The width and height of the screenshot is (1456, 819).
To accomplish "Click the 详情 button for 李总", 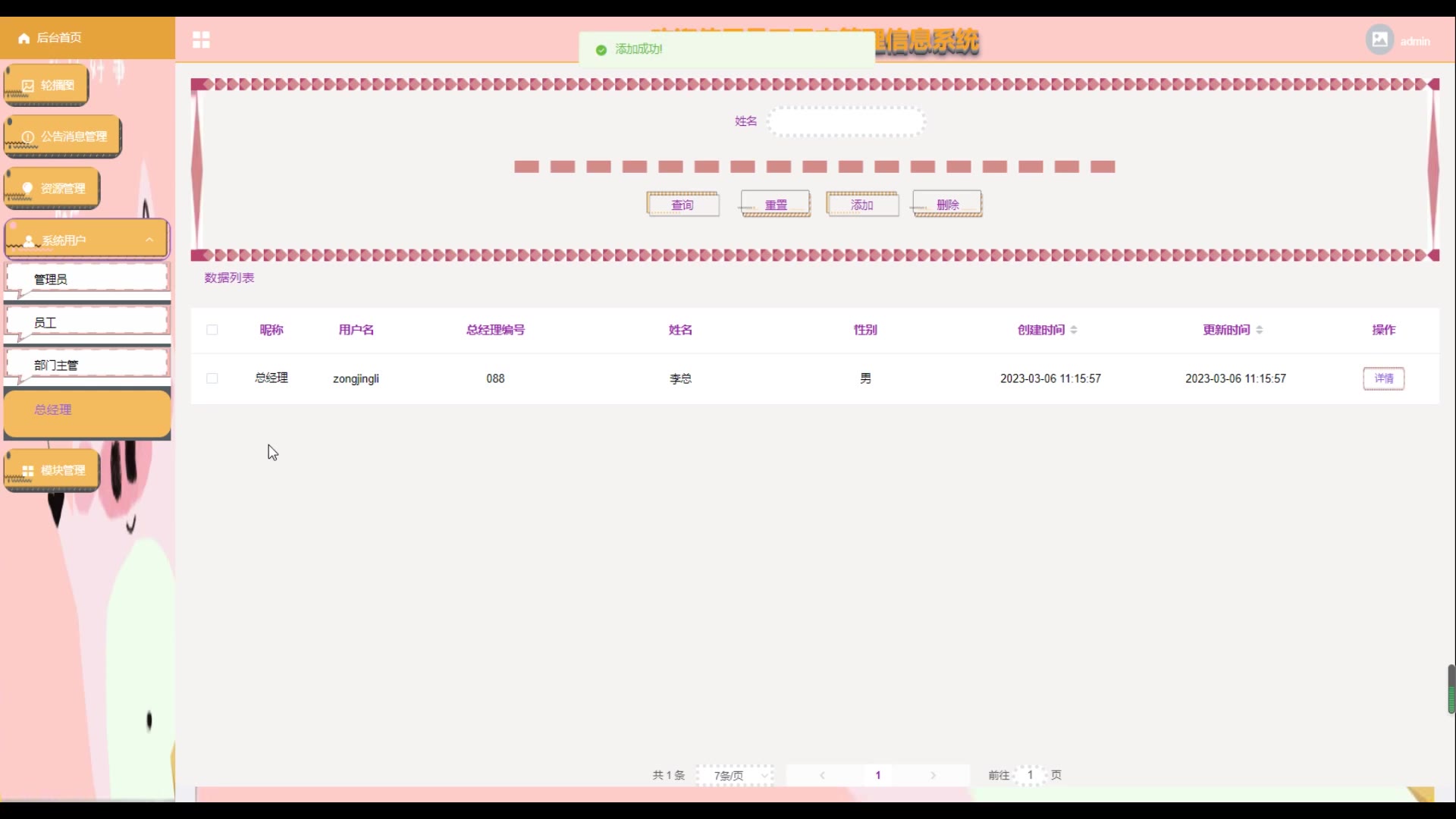I will (x=1383, y=378).
